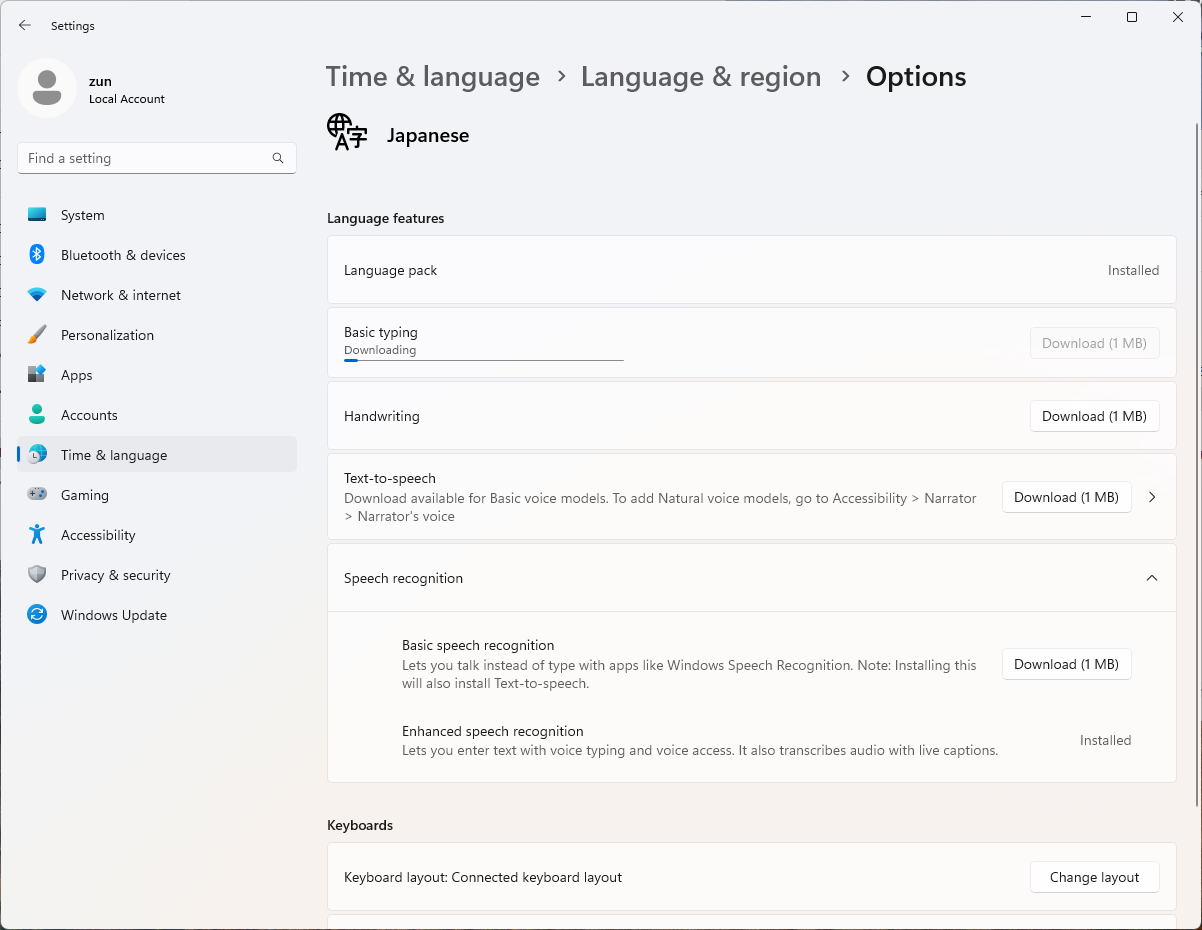
Task: Maximize the Settings window
Action: pos(1132,17)
